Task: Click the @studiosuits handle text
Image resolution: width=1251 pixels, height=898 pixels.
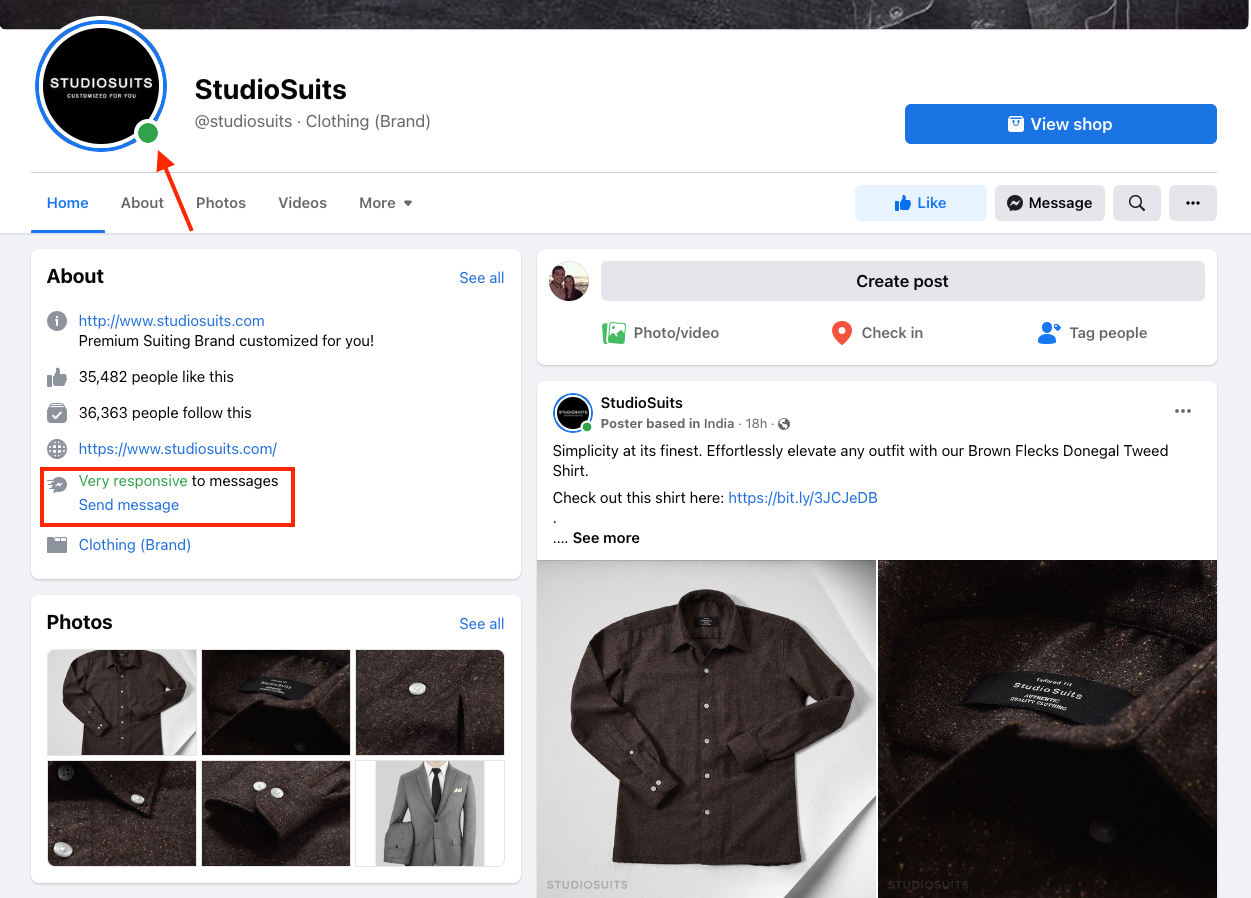Action: click(x=244, y=121)
